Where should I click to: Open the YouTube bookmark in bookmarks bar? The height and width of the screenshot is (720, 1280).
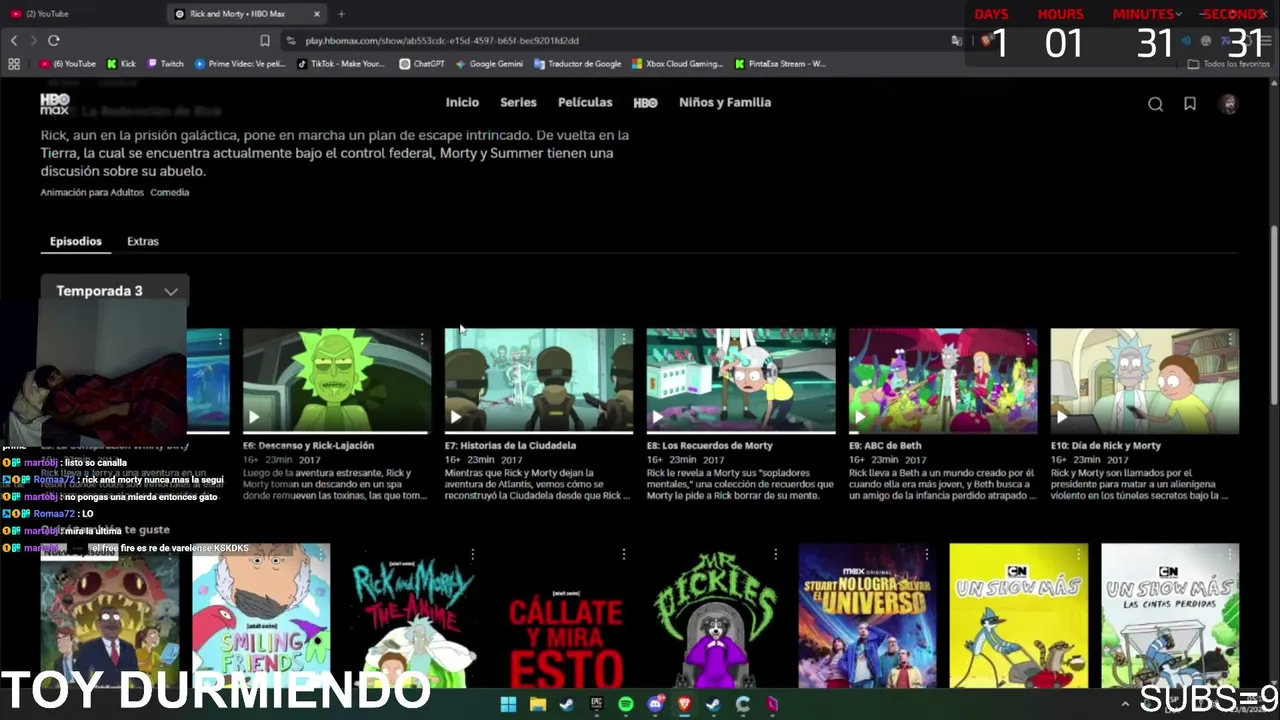[x=68, y=64]
